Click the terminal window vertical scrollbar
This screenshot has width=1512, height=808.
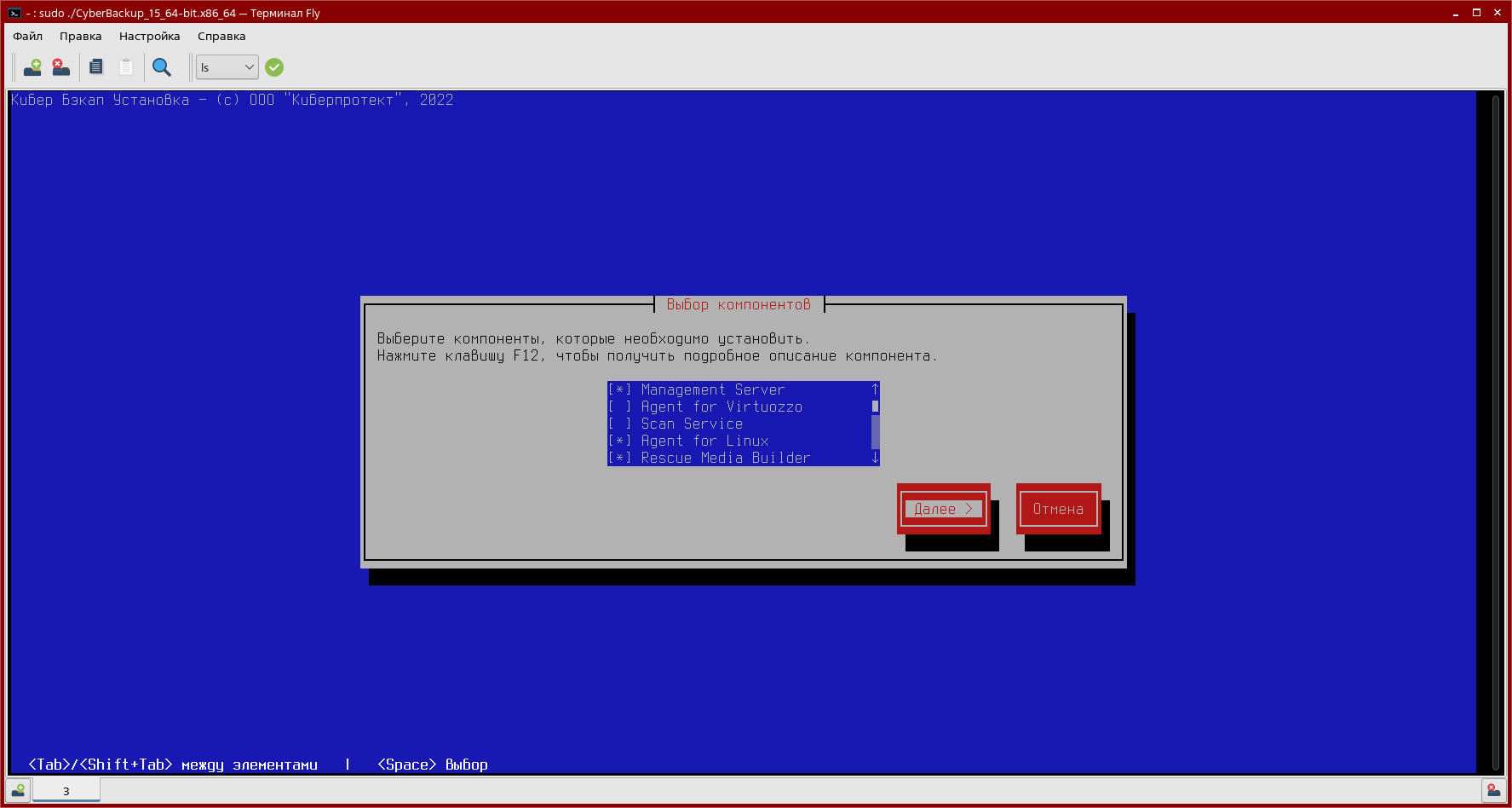tap(1496, 432)
